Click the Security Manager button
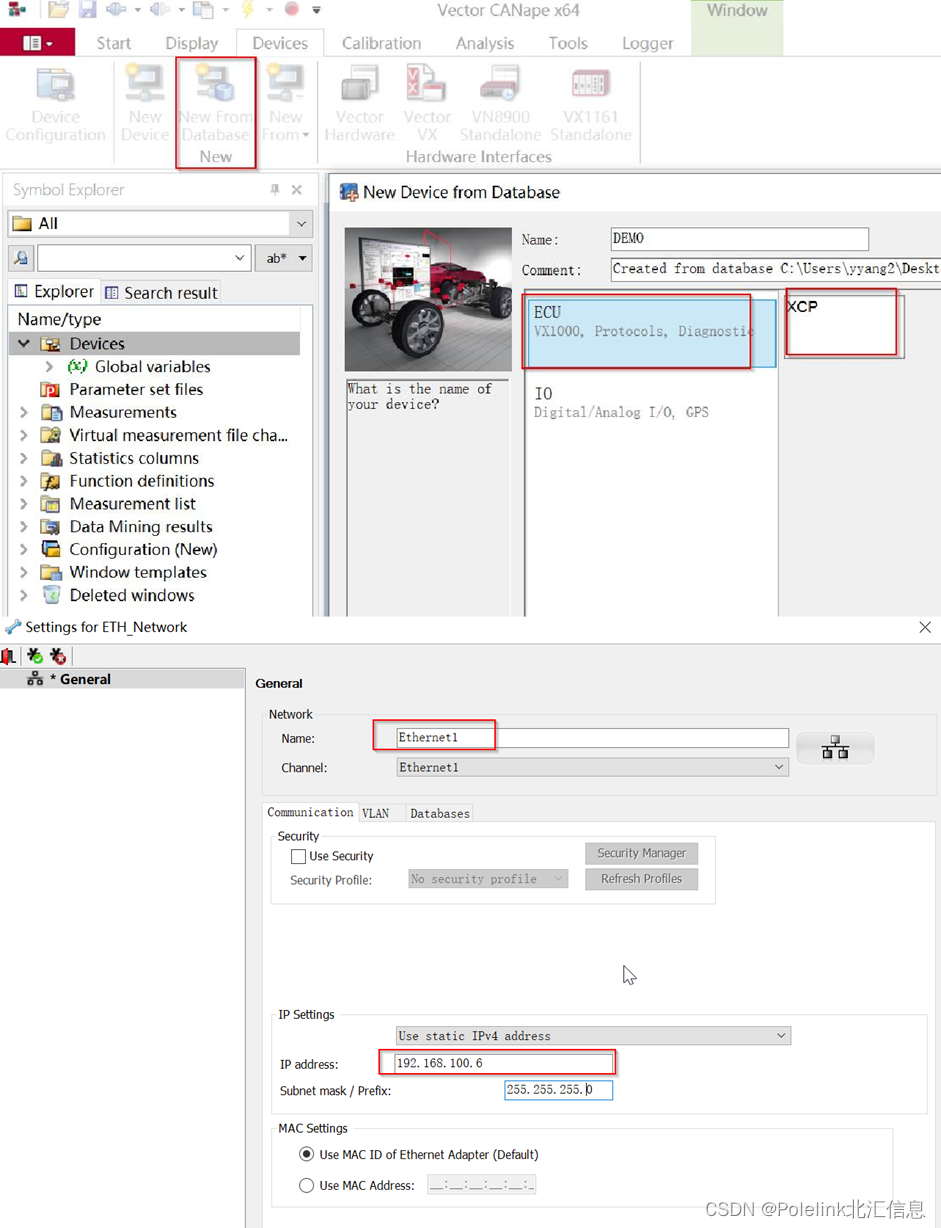This screenshot has width=941, height=1228. point(641,853)
